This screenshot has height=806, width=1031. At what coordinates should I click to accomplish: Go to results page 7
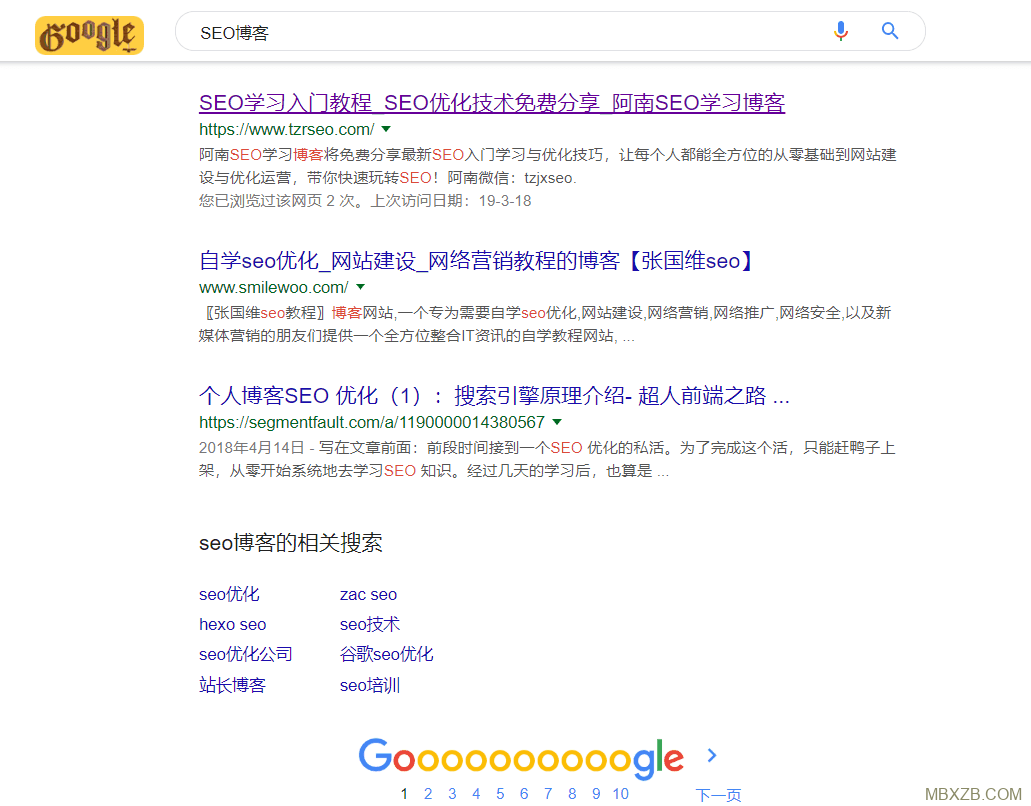coord(548,794)
